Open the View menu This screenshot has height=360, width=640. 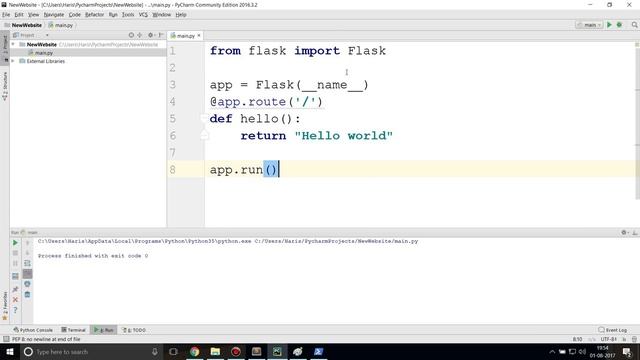tap(33, 15)
